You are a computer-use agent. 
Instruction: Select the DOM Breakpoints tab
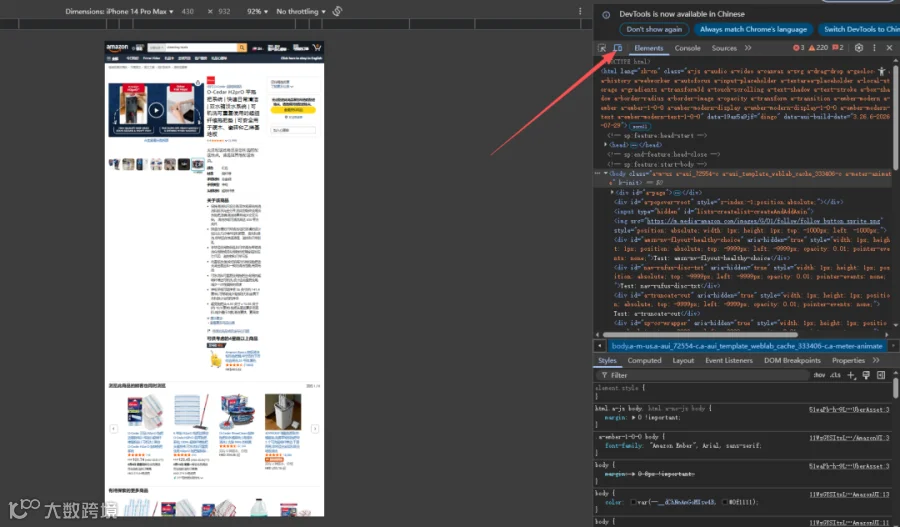[792, 360]
